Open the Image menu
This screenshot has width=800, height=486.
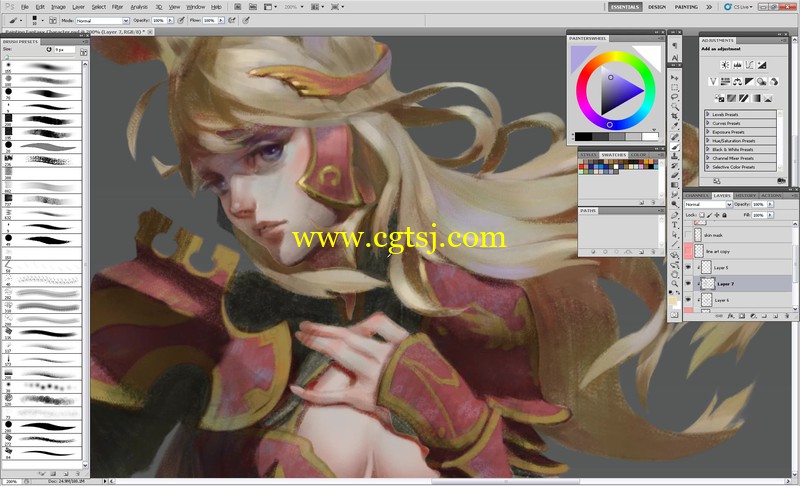click(x=58, y=7)
